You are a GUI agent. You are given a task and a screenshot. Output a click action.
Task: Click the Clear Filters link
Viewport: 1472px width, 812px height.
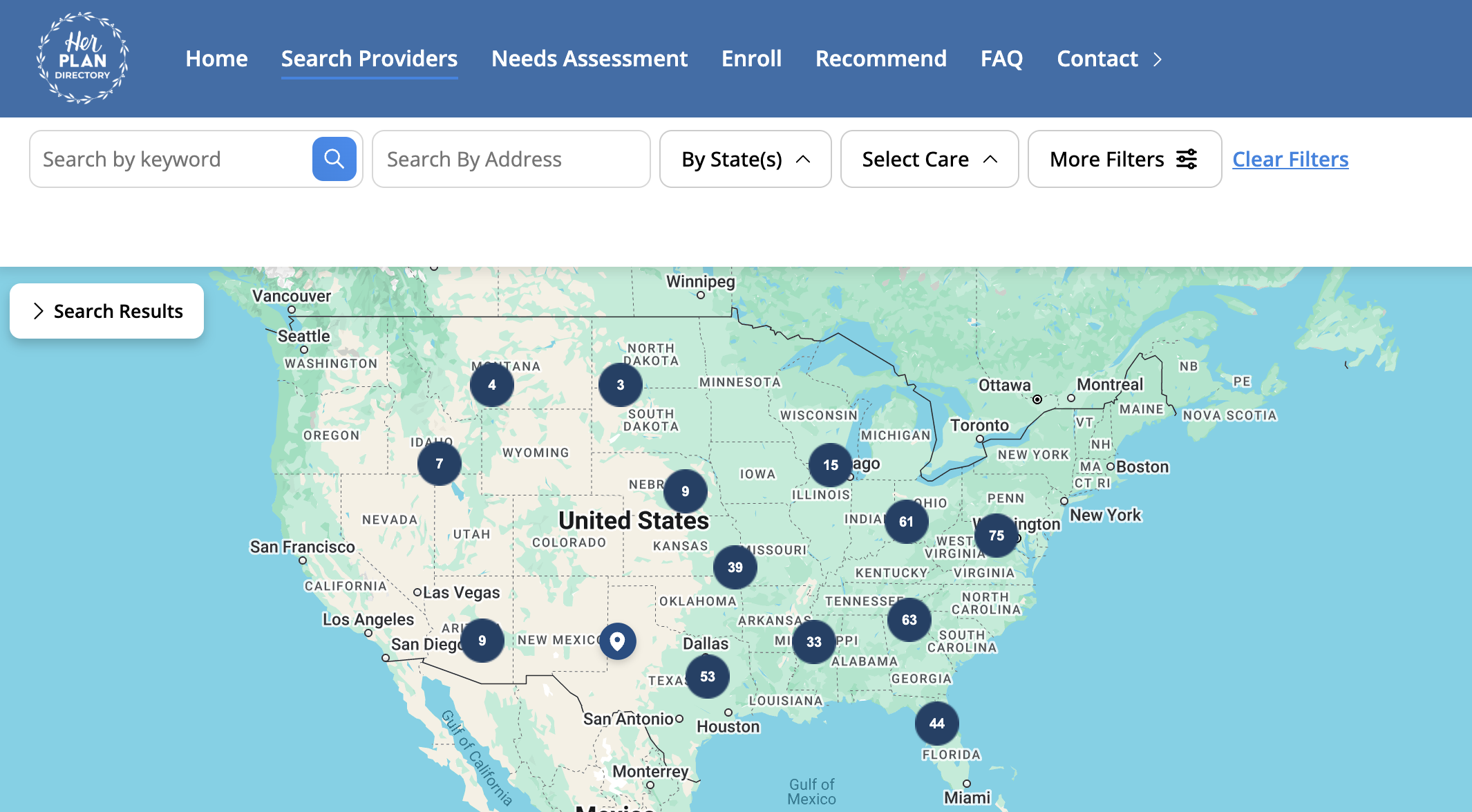(1290, 159)
